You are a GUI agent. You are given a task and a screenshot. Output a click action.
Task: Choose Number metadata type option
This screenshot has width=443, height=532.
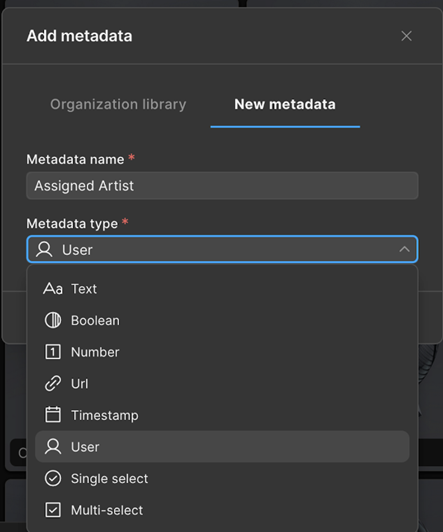point(222,352)
